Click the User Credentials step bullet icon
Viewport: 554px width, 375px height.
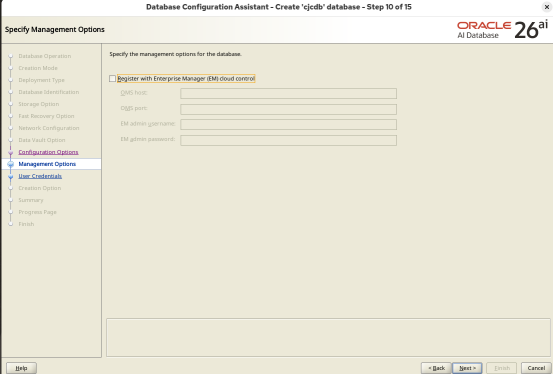click(x=11, y=176)
